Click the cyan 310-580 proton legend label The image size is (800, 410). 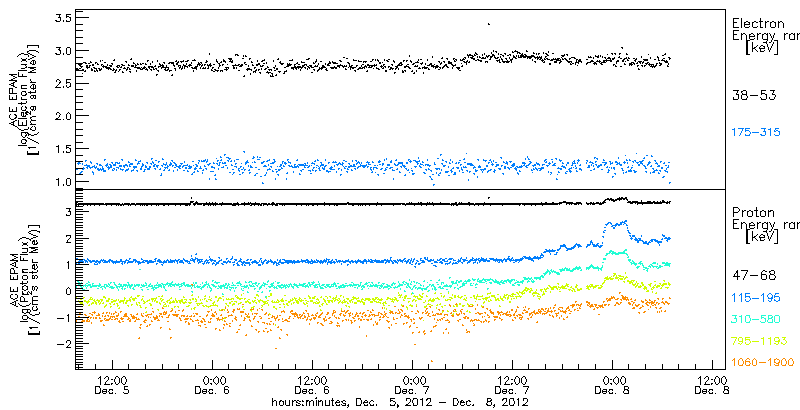pos(756,320)
